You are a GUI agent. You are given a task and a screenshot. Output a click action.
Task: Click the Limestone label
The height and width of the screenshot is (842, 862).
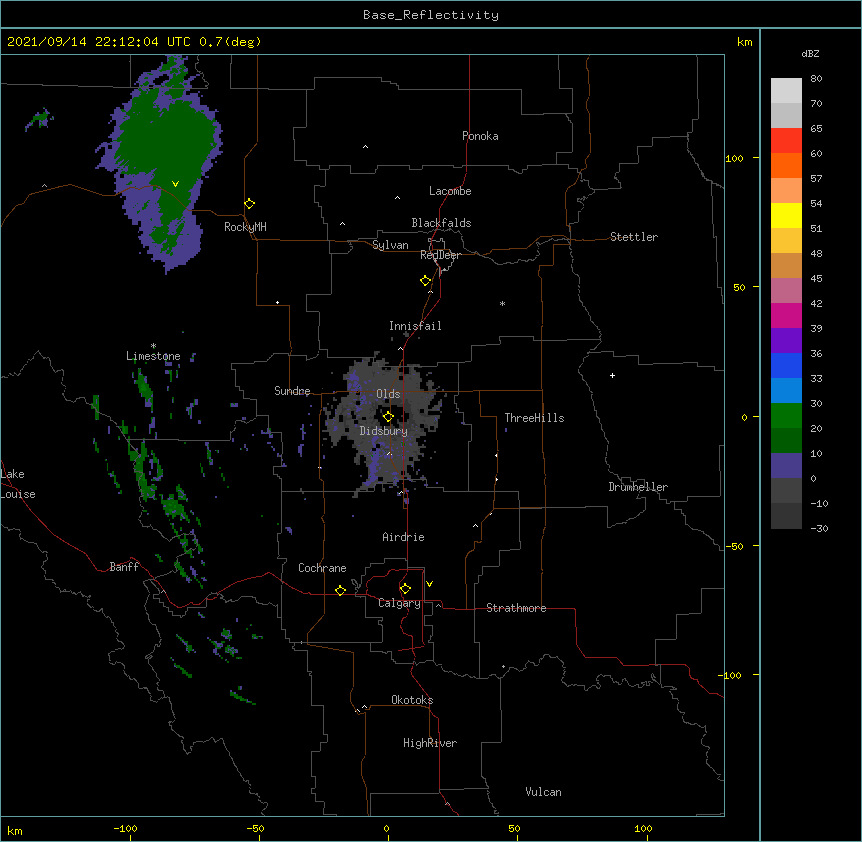[x=153, y=356]
